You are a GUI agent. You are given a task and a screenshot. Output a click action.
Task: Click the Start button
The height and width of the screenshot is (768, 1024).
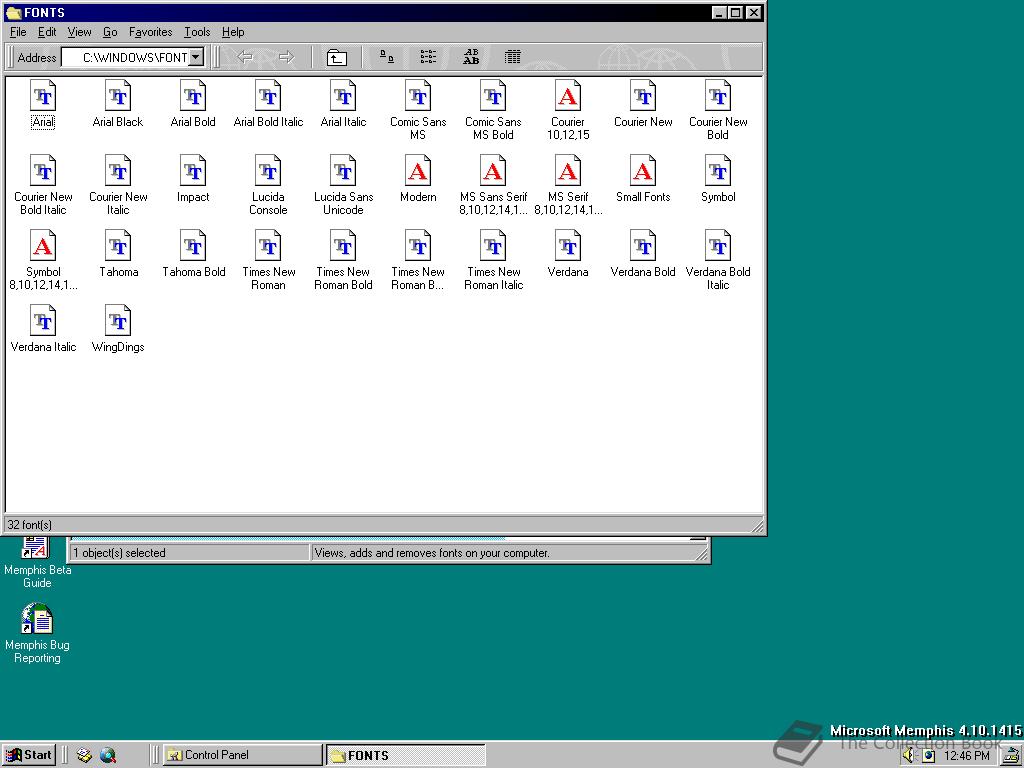point(29,755)
